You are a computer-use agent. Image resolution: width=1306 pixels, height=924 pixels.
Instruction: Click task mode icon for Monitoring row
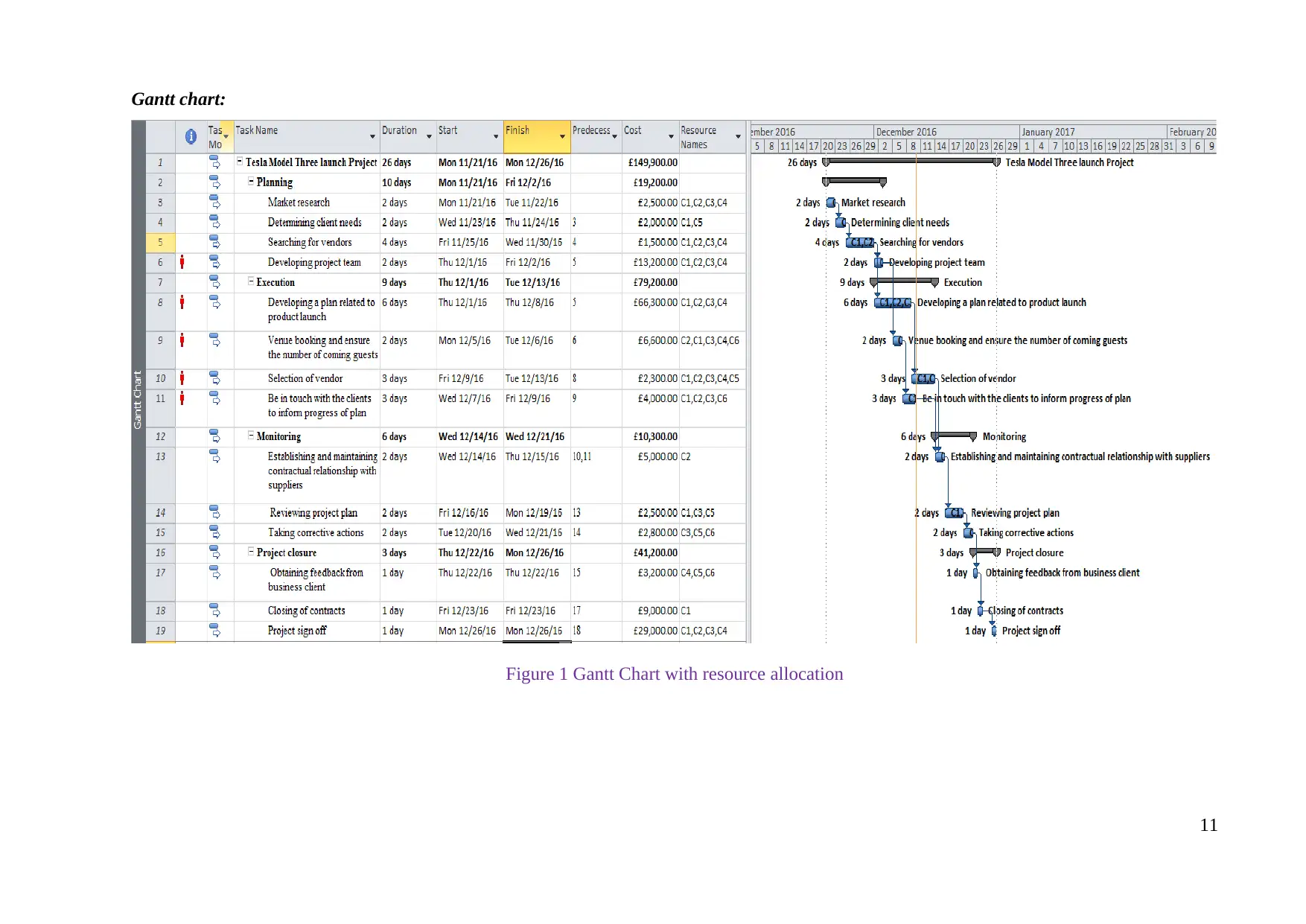coord(214,436)
